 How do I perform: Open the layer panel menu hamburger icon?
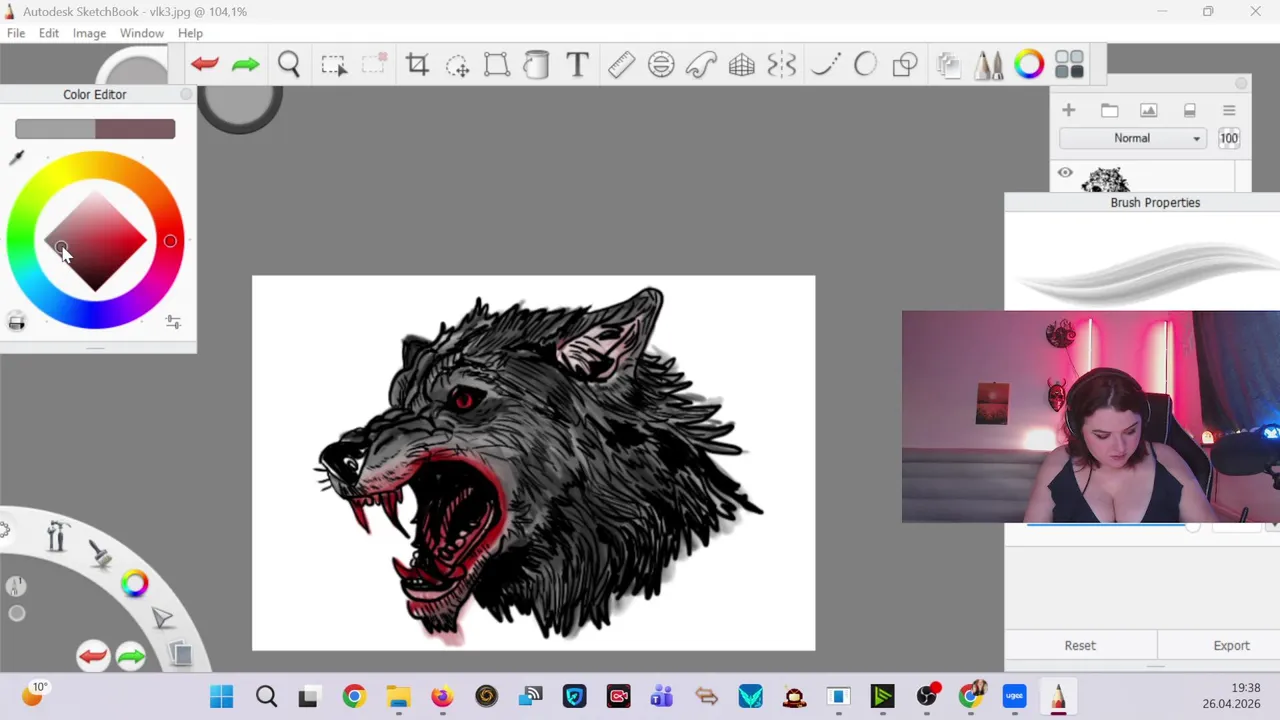tap(1229, 110)
